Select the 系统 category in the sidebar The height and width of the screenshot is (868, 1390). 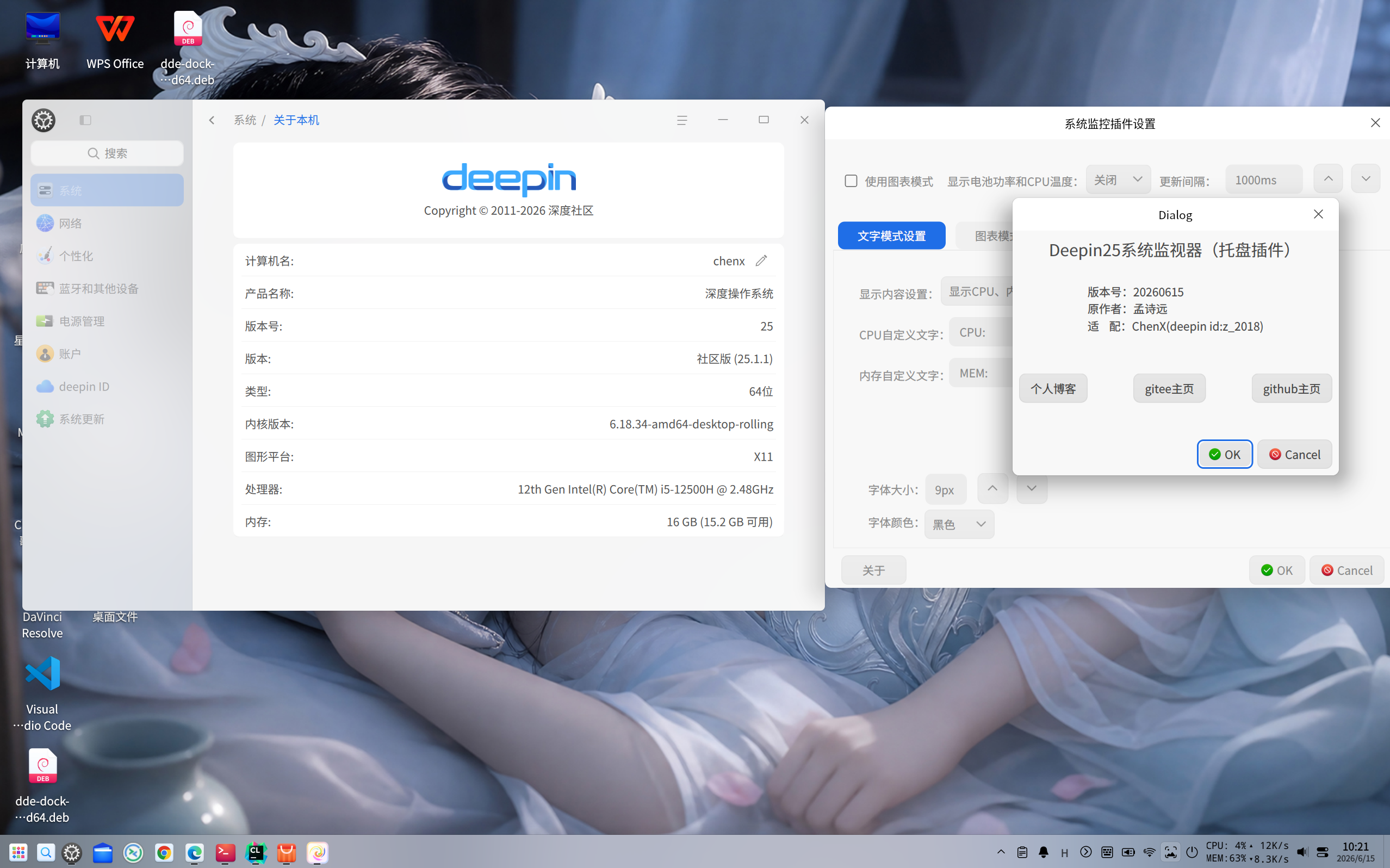[107, 190]
